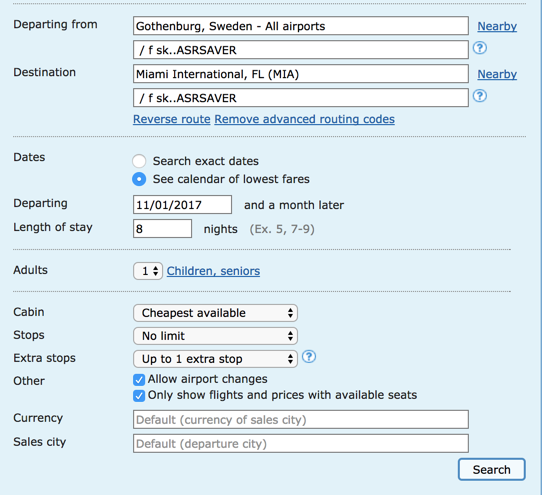Open help icon next to Extra stops

pyautogui.click(x=309, y=357)
